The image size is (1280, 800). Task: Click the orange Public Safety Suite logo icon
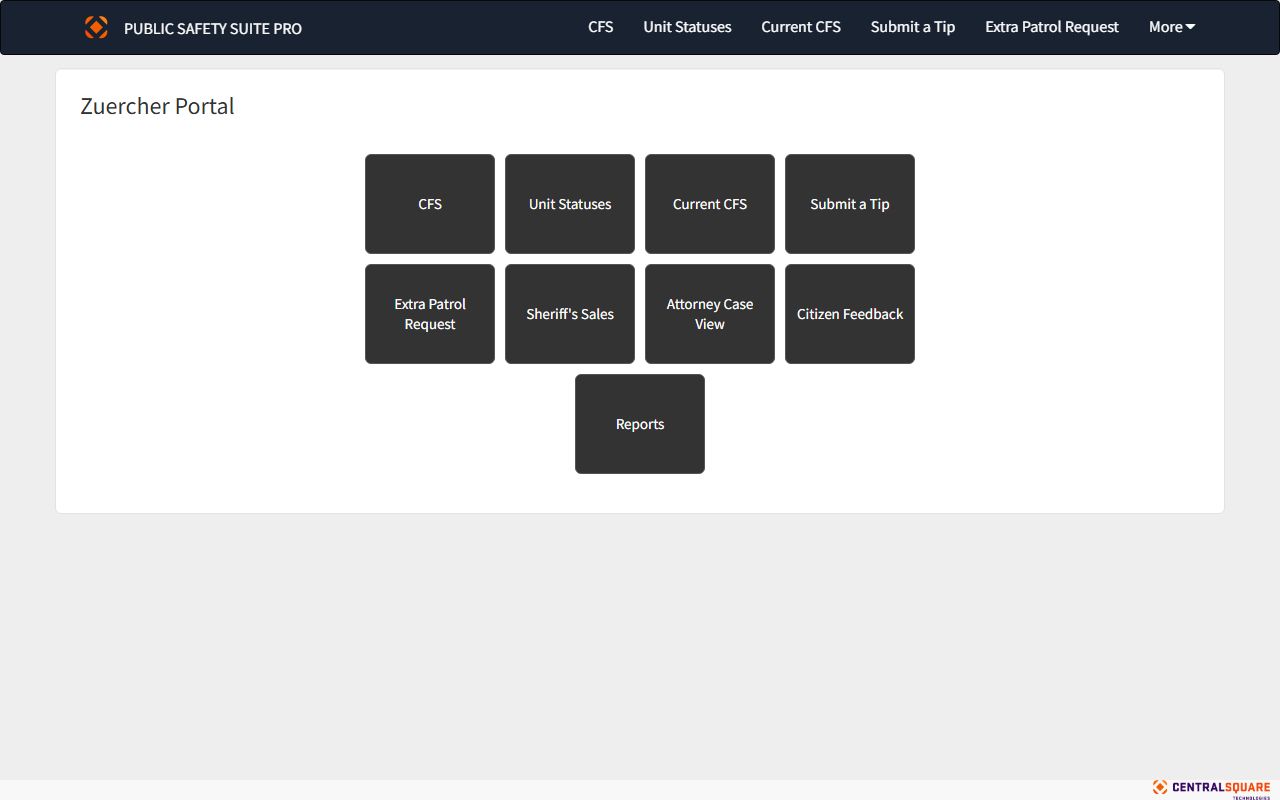point(96,27)
